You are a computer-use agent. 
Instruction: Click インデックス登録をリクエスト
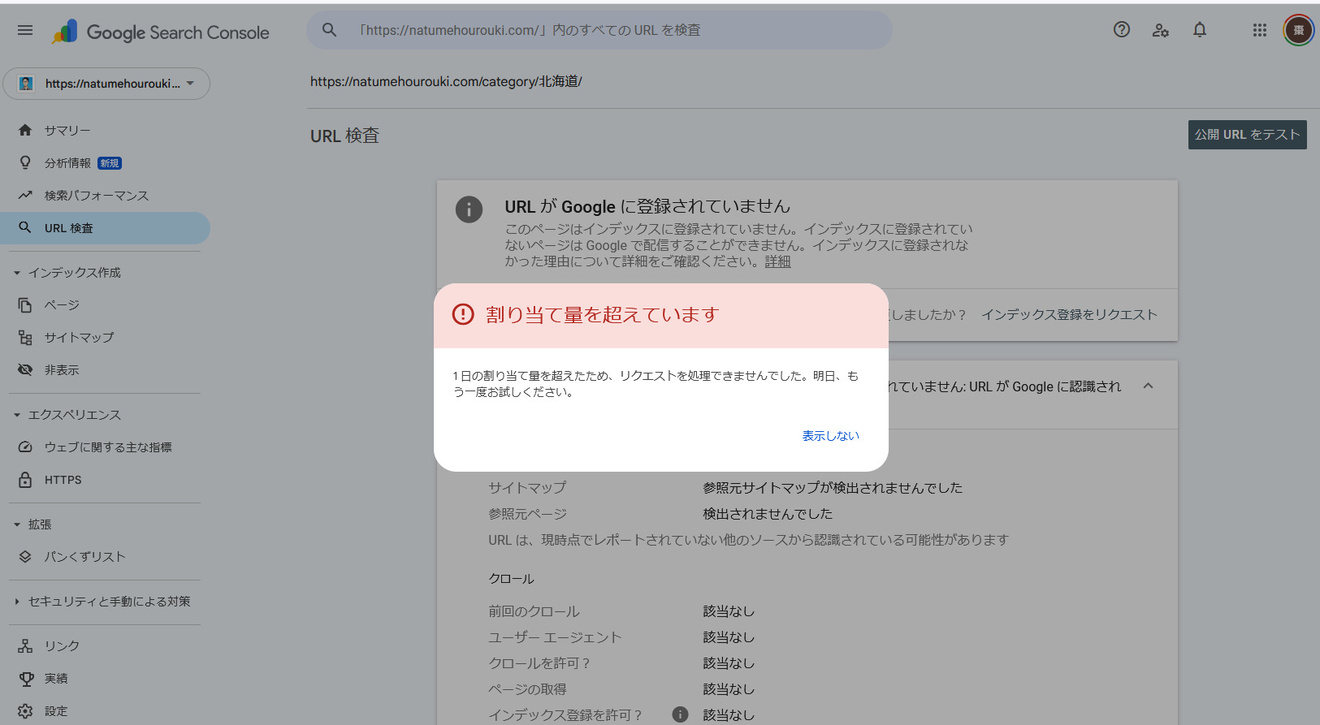point(1069,314)
